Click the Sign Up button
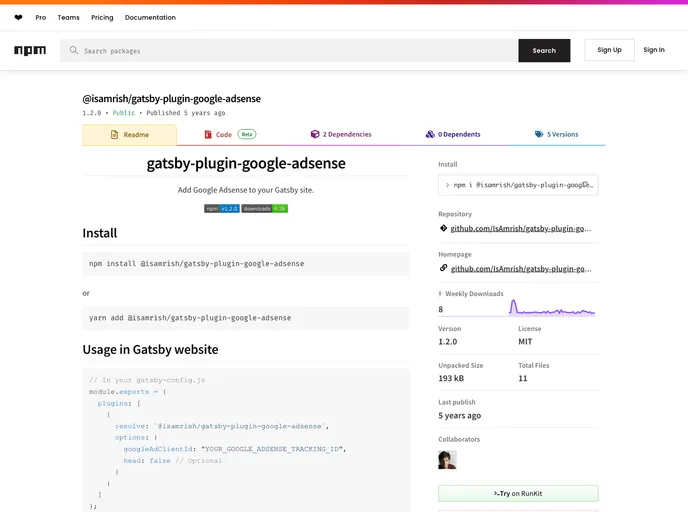This screenshot has width=688, height=512. (x=609, y=50)
